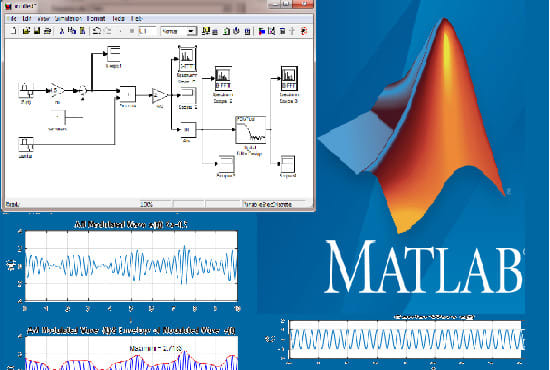This screenshot has width=550, height=370.
Task: Select the Abs block feeding the filter
Action: [188, 130]
